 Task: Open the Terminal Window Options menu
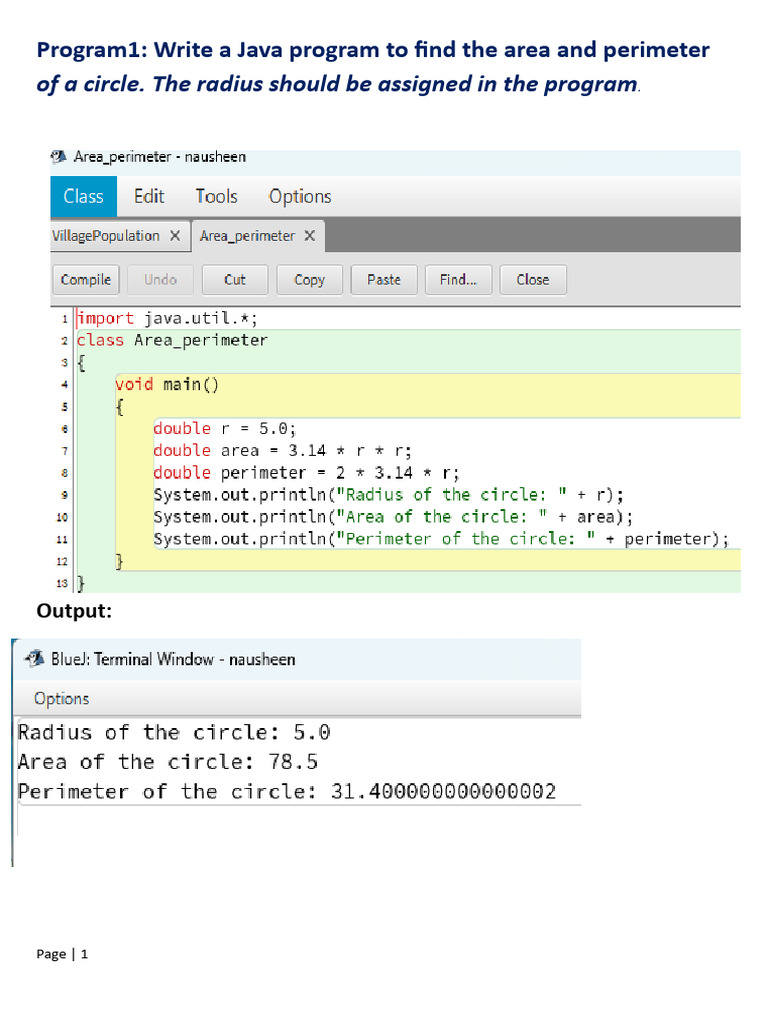click(61, 699)
